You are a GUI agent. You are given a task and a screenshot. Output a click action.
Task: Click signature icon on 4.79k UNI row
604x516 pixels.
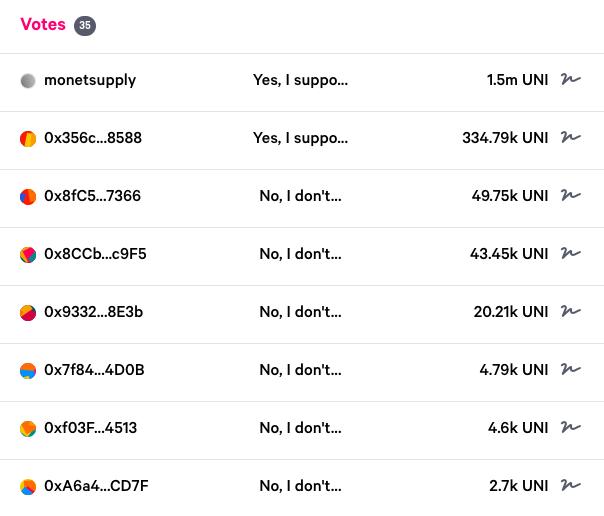click(570, 370)
